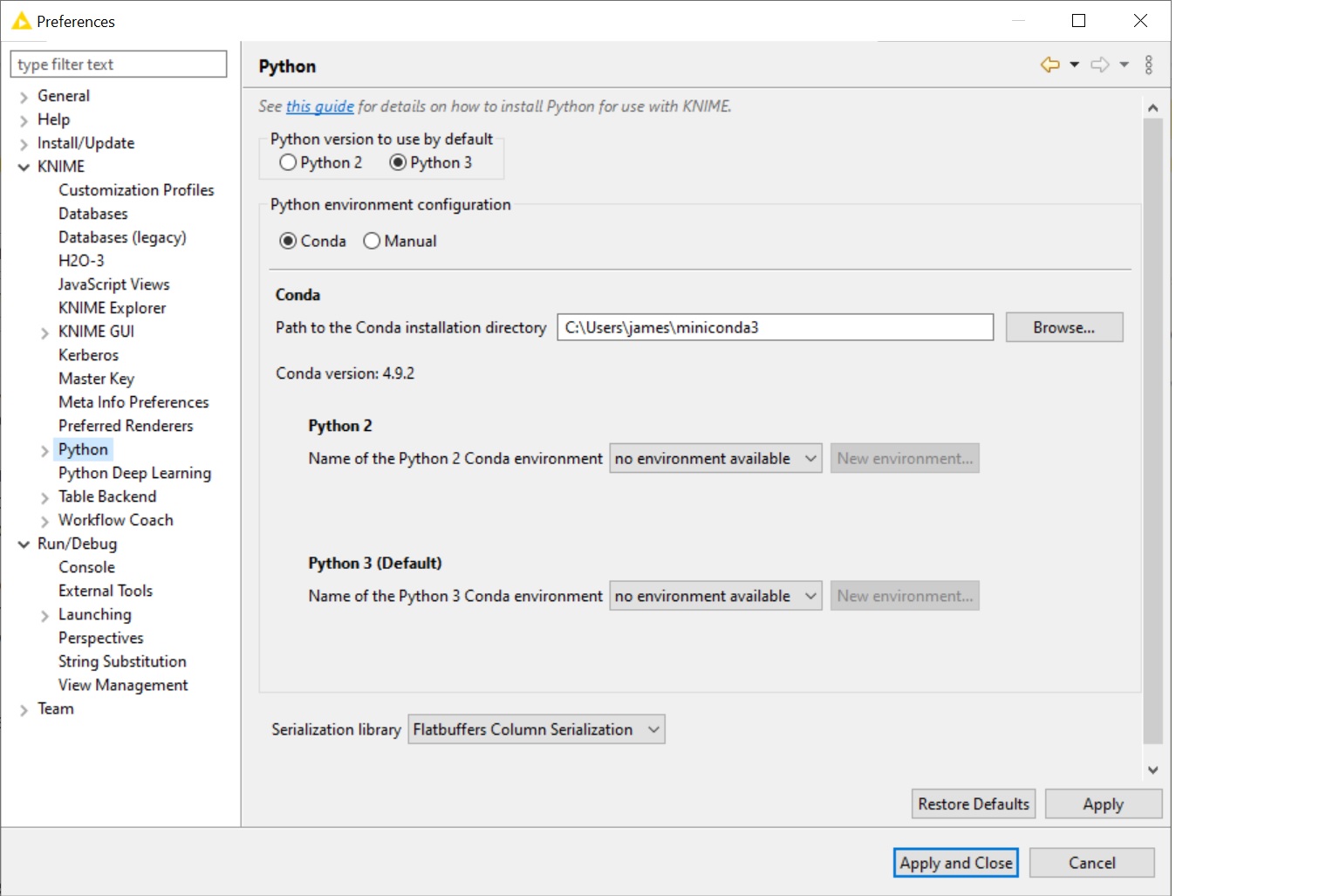Select Master Key preferences

[x=96, y=379]
